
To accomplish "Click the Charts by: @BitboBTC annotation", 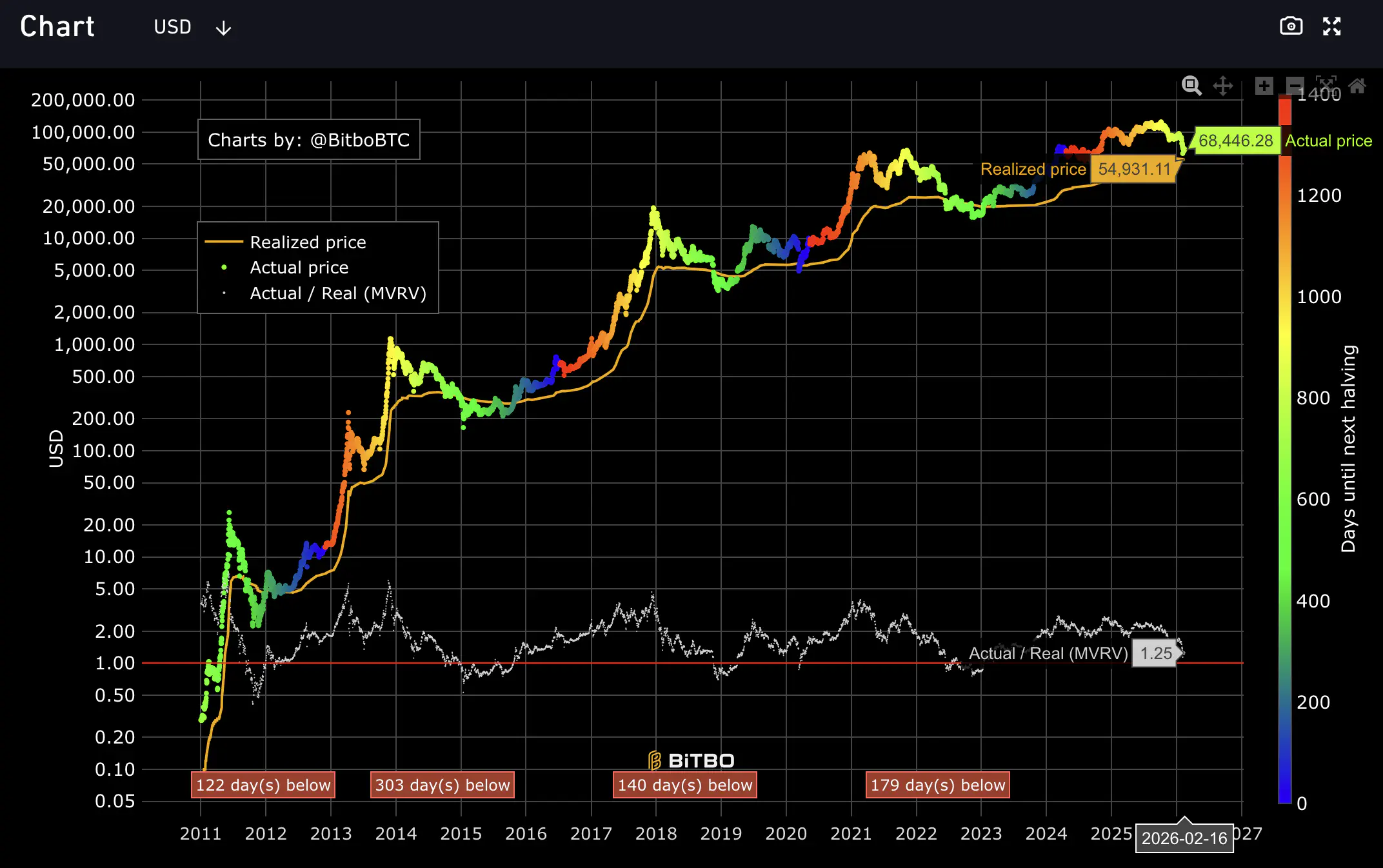I will pos(308,140).
